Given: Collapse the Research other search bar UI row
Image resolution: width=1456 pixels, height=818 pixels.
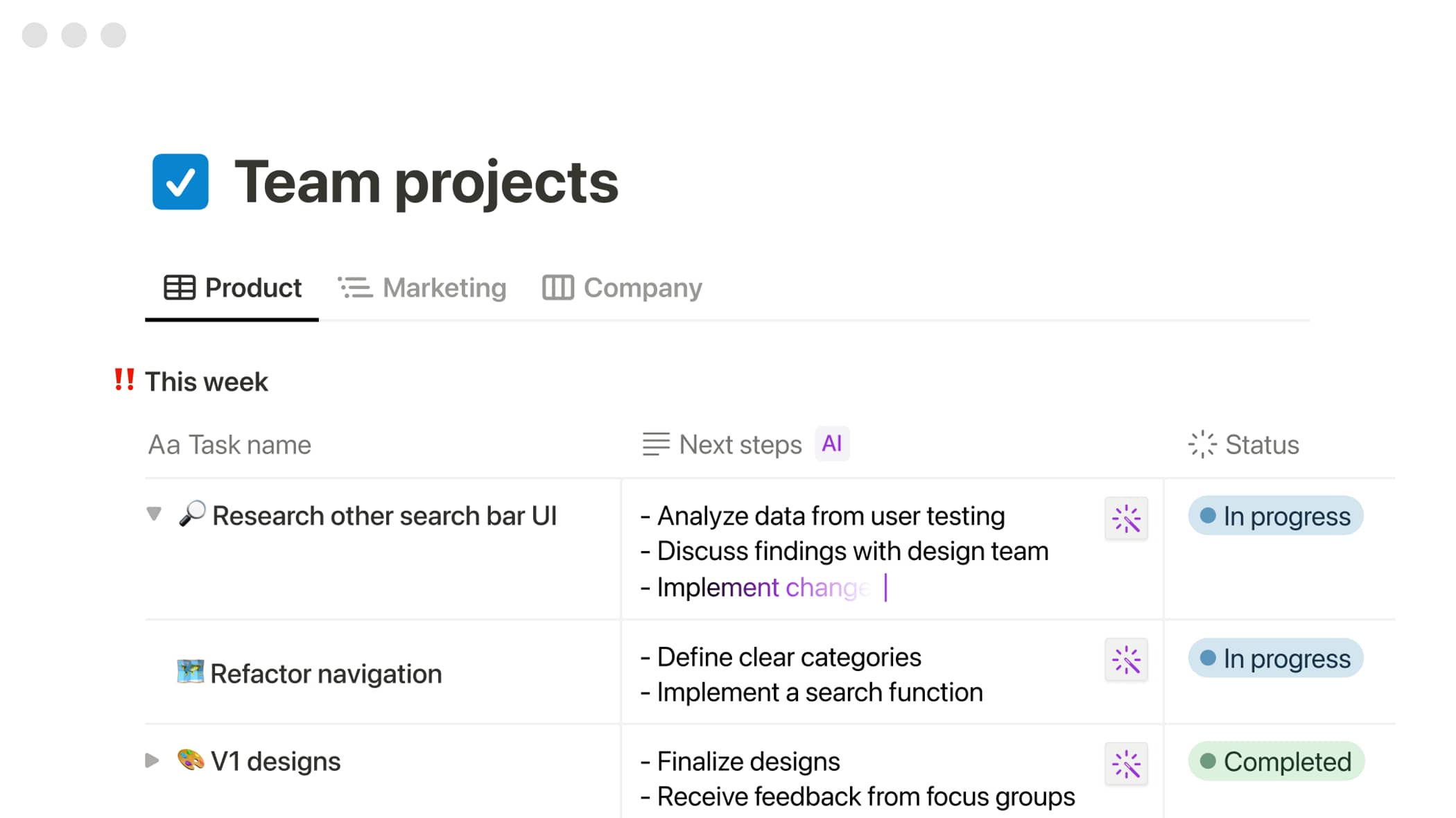Looking at the screenshot, I should (154, 514).
